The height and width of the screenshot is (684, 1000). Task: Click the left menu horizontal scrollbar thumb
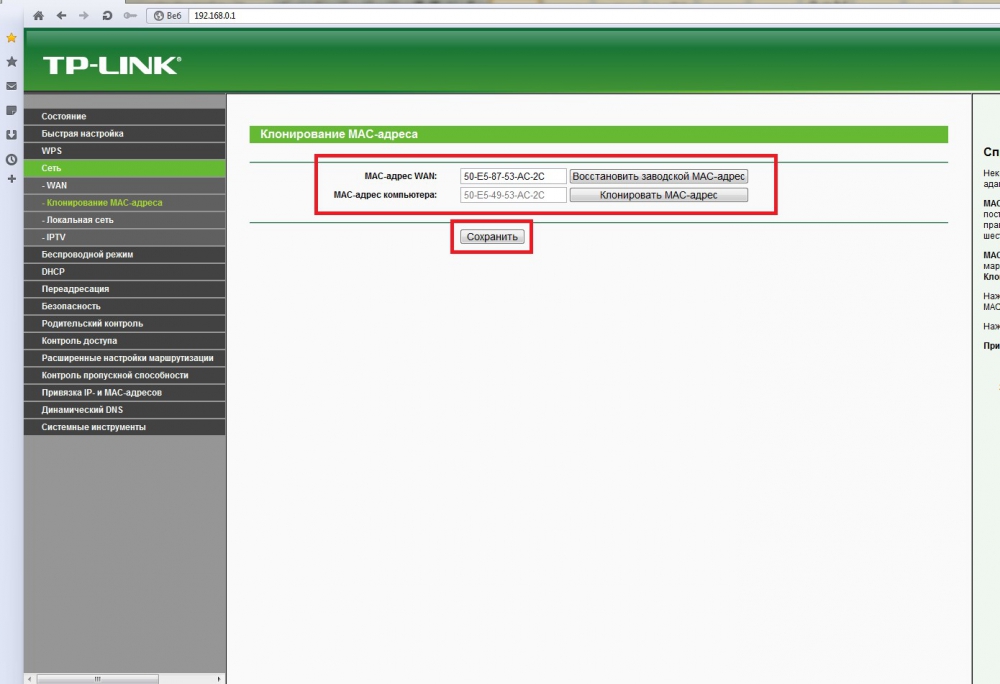pyautogui.click(x=97, y=678)
